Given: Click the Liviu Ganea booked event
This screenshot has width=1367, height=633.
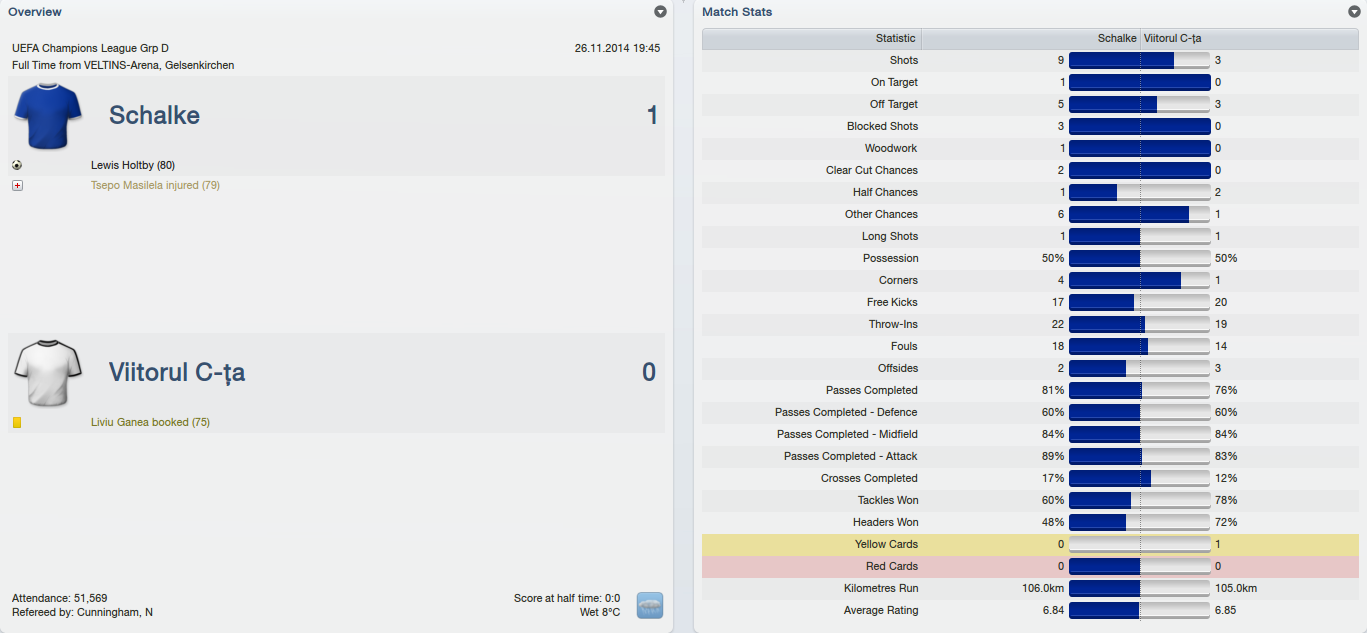Looking at the screenshot, I should (x=150, y=422).
